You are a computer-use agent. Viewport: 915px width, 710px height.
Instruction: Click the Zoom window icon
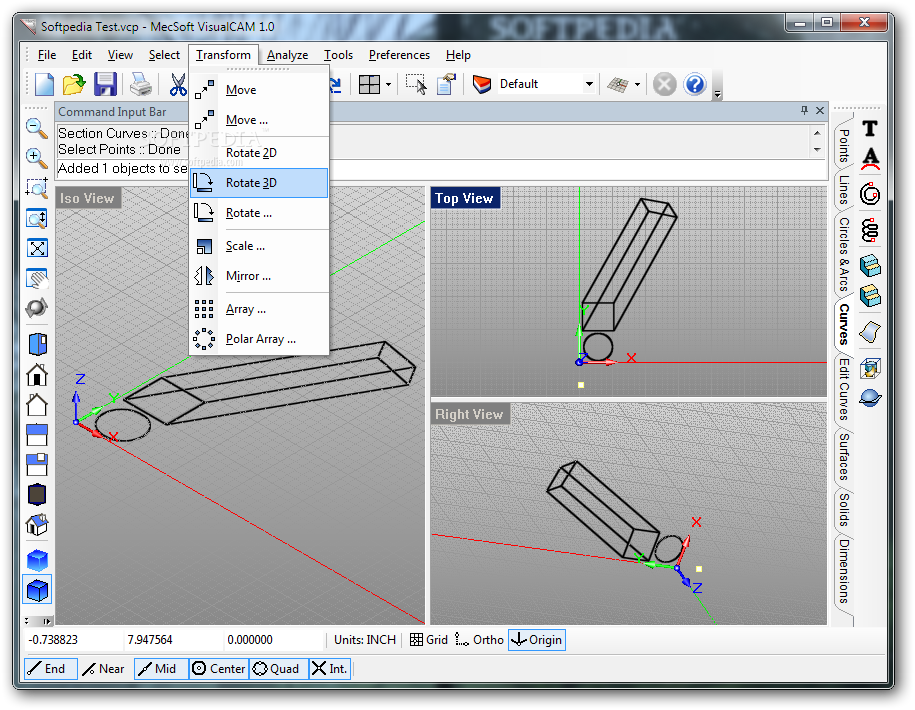point(37,188)
